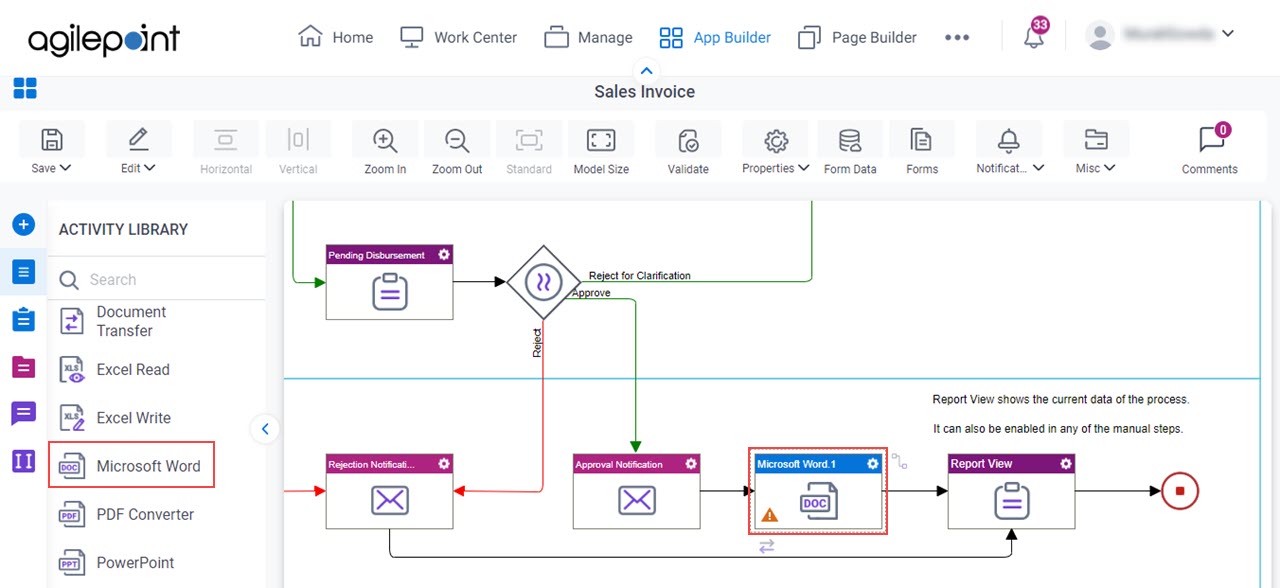Open the more options ellipsis menu
This screenshot has width=1280, height=588.
tap(957, 37)
